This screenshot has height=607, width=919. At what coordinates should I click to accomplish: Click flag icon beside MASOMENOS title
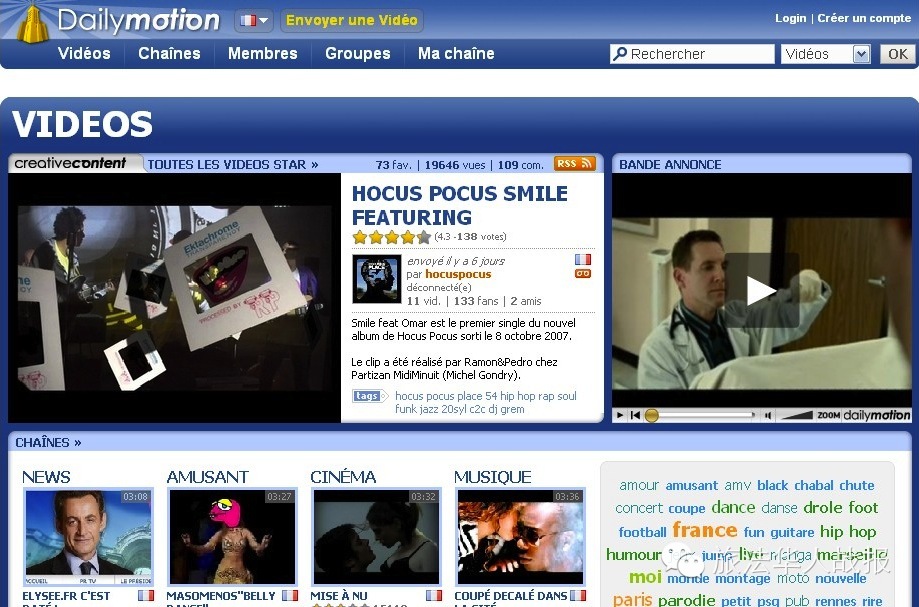[290, 595]
